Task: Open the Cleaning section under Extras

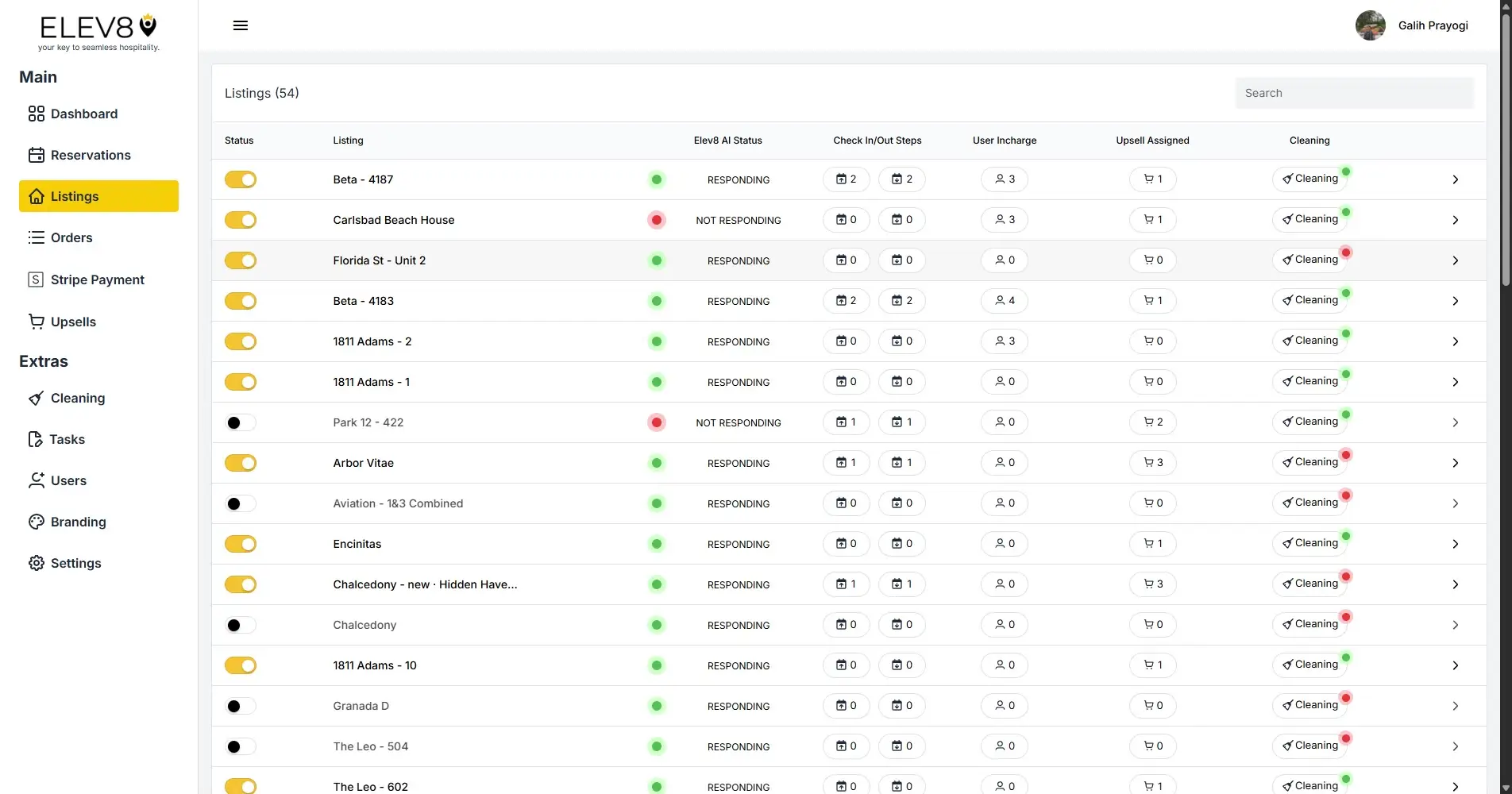Action: click(77, 398)
